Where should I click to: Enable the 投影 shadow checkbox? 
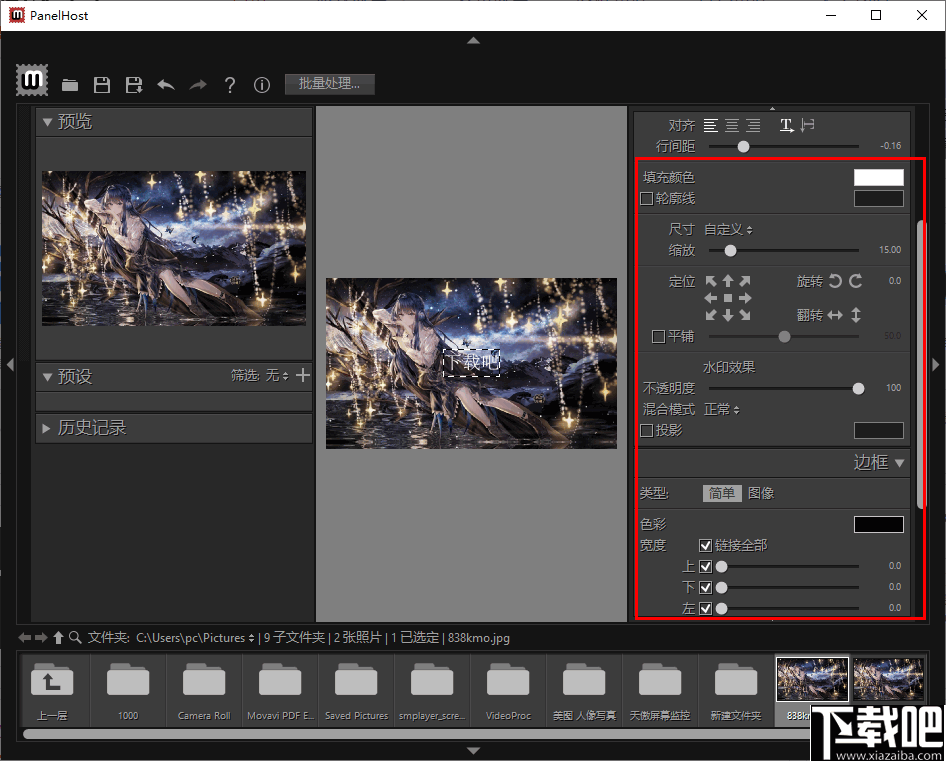(645, 430)
